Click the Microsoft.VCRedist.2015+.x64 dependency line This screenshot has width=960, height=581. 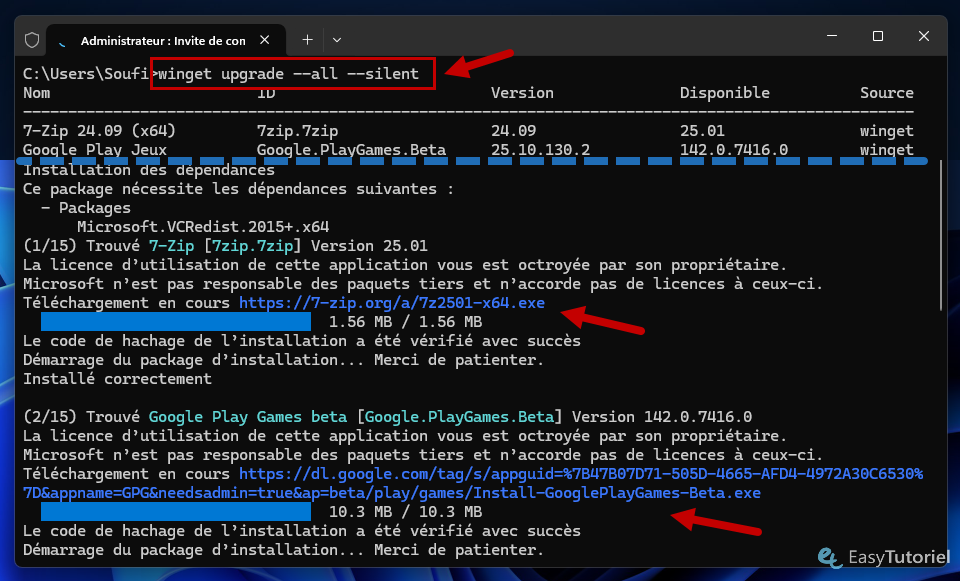click(203, 227)
